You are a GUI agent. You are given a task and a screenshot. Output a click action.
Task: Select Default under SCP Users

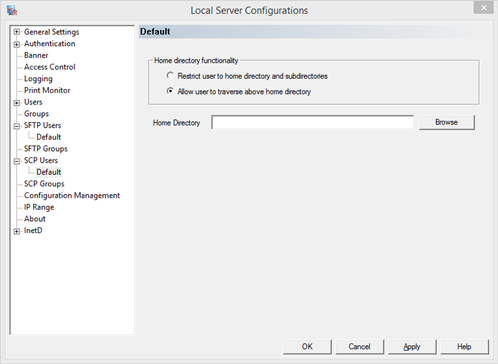49,172
